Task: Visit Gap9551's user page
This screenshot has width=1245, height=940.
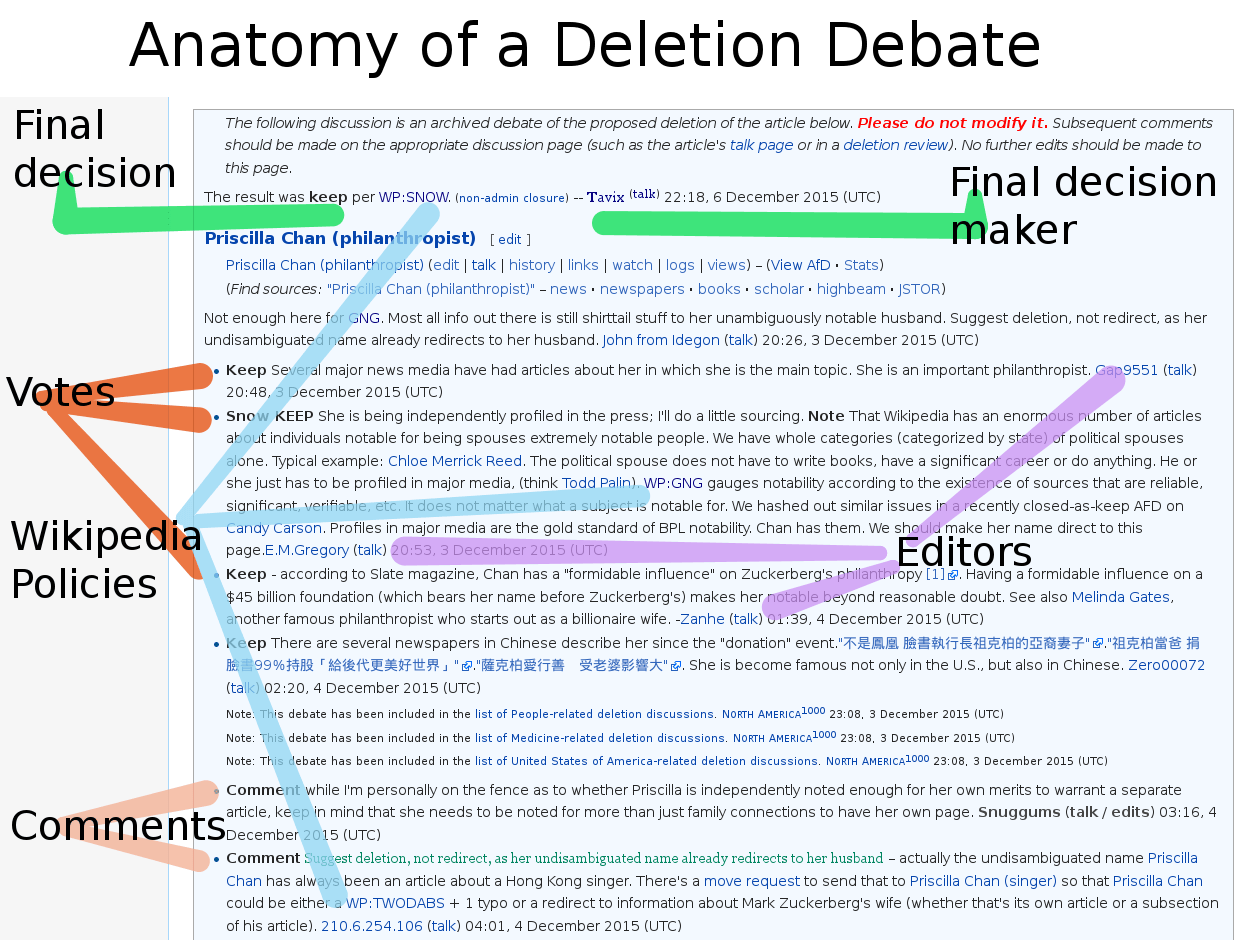Action: [1127, 370]
